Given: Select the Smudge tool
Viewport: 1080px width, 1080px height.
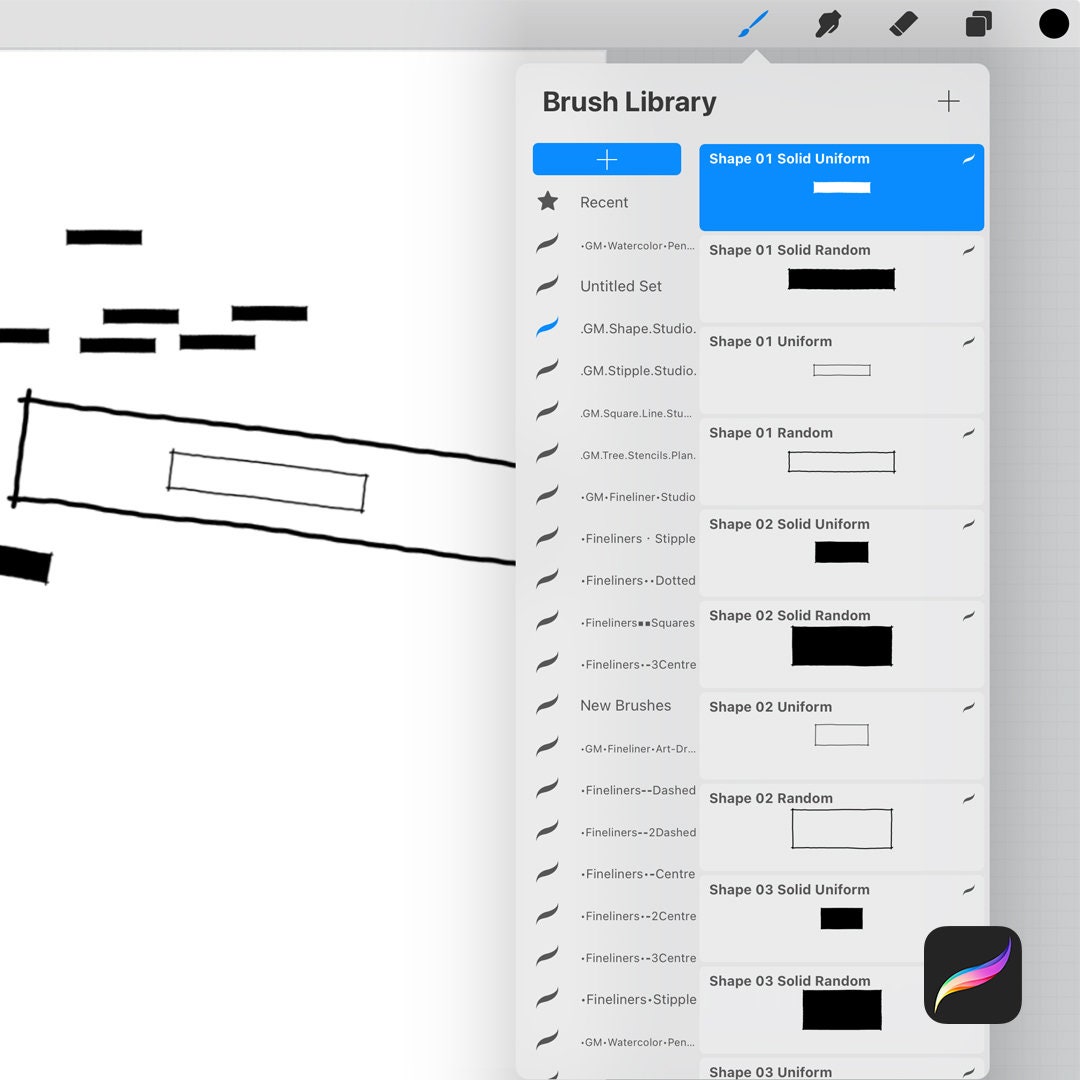Looking at the screenshot, I should 828,22.
